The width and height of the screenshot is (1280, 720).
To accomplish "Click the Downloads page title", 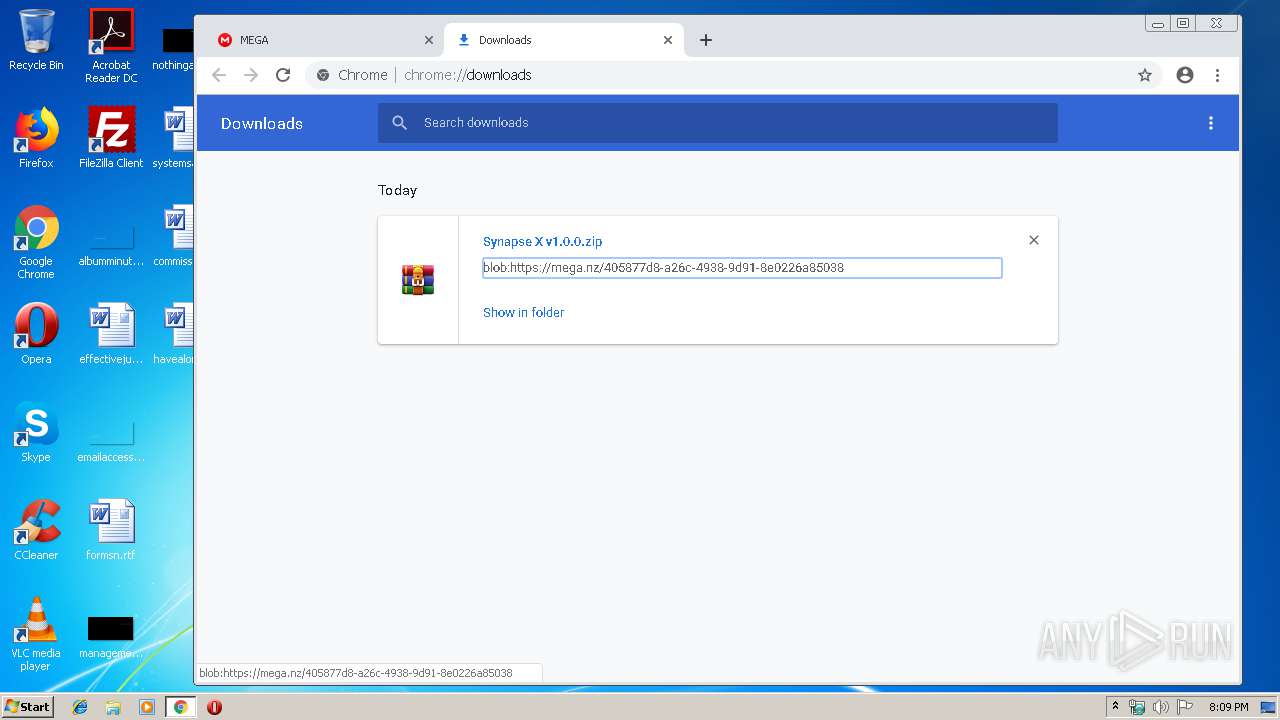I will click(262, 123).
